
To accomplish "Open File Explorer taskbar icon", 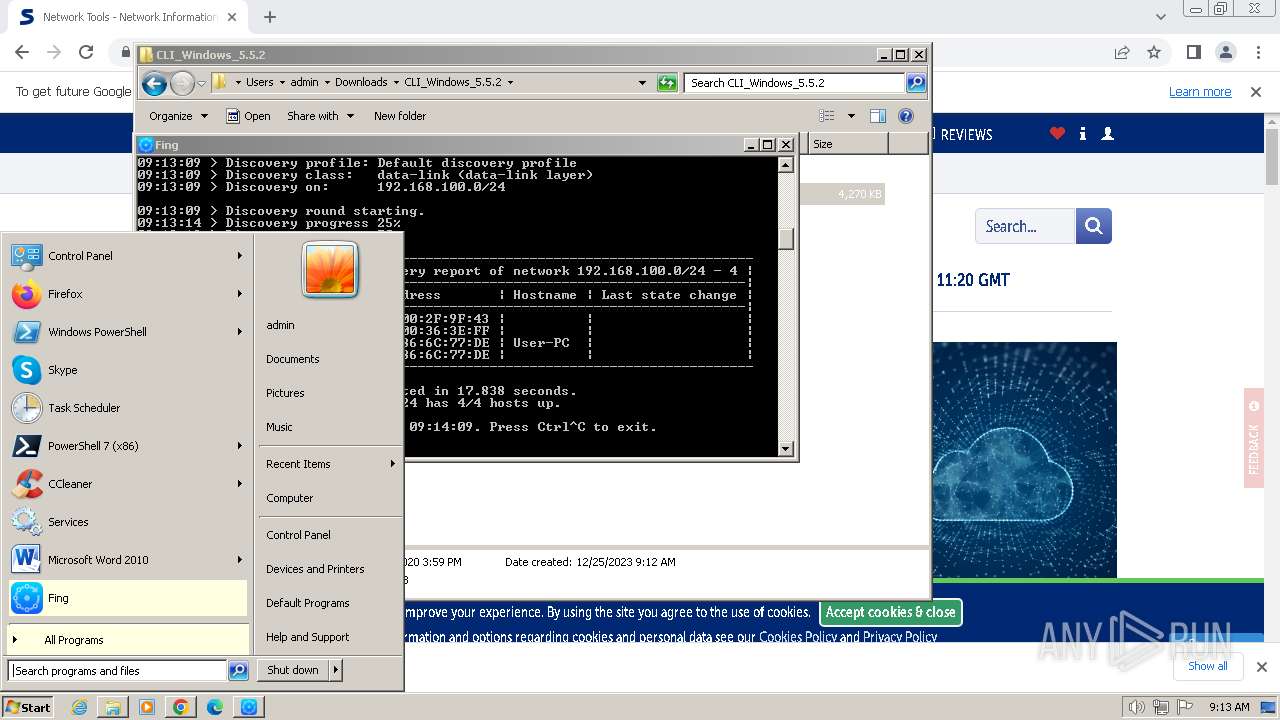I will 113,707.
